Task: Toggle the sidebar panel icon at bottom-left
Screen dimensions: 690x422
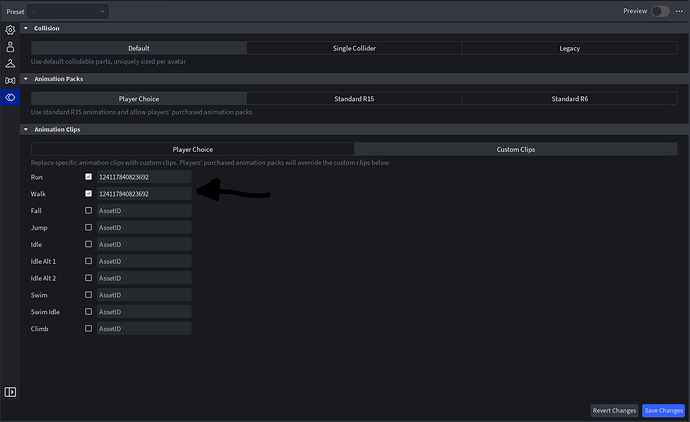Action: 10,392
